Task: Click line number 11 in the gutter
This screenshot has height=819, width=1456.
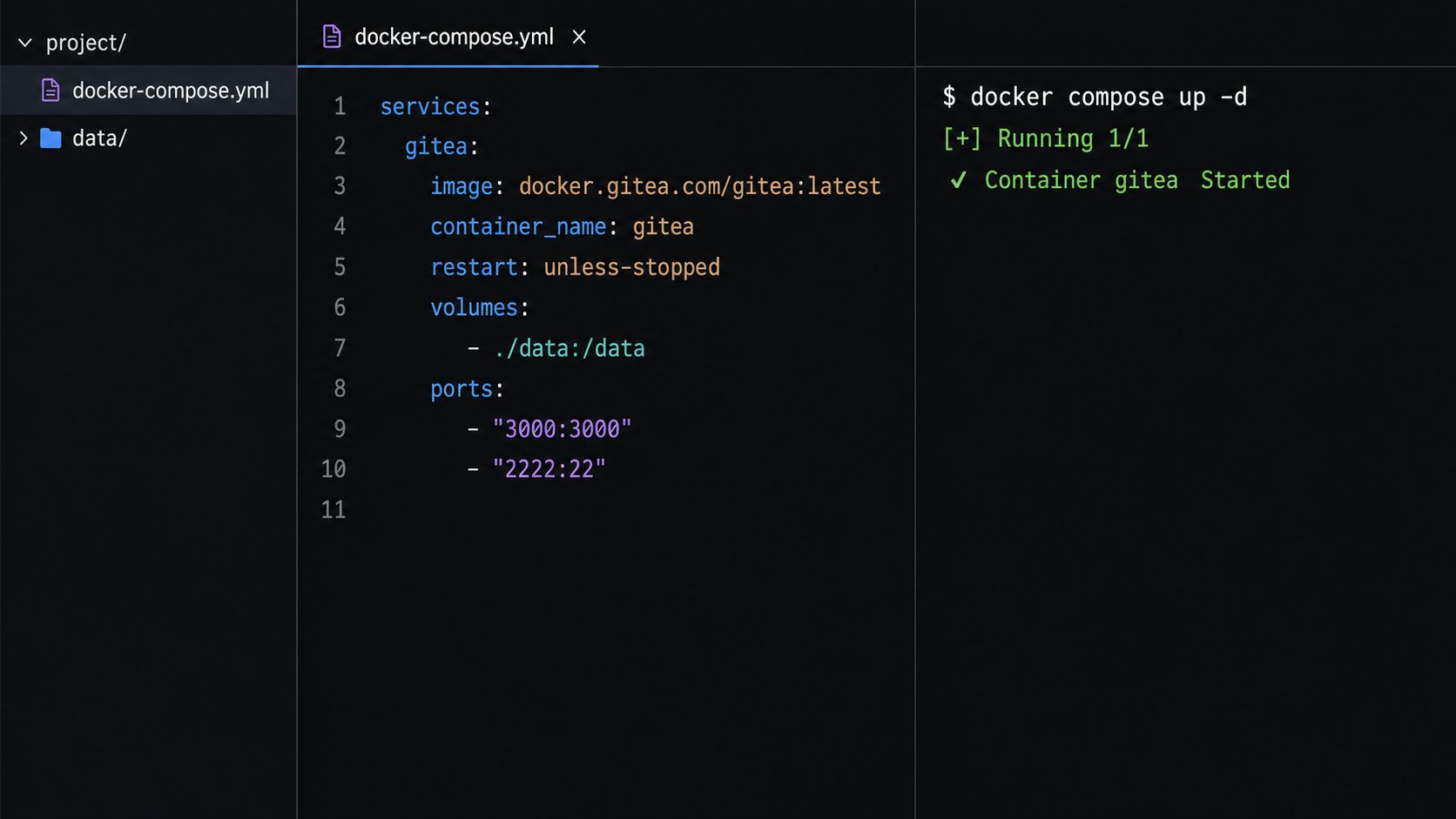Action: tap(334, 509)
